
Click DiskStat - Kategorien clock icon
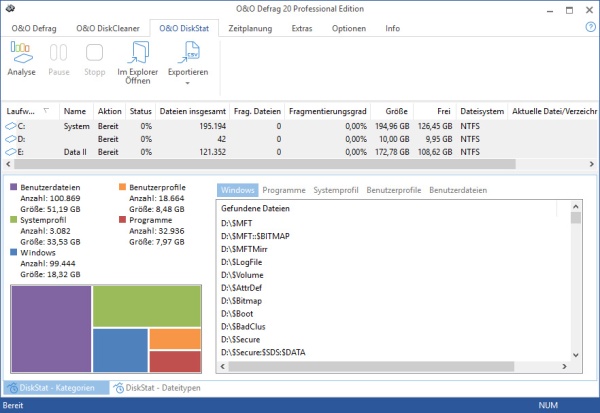13,388
